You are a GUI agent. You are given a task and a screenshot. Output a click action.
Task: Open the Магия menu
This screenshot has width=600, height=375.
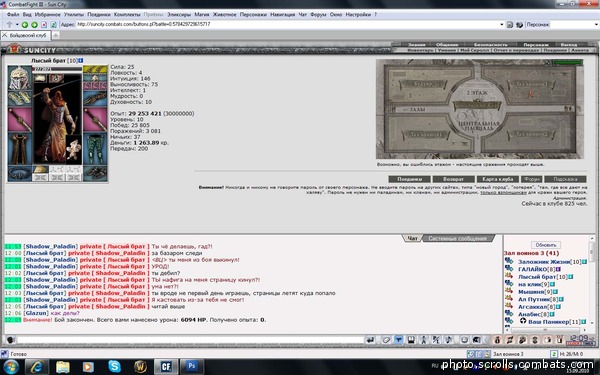tap(201, 15)
